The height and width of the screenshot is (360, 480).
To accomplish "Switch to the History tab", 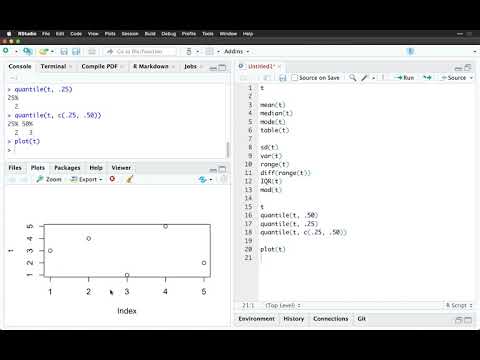I will tap(294, 319).
